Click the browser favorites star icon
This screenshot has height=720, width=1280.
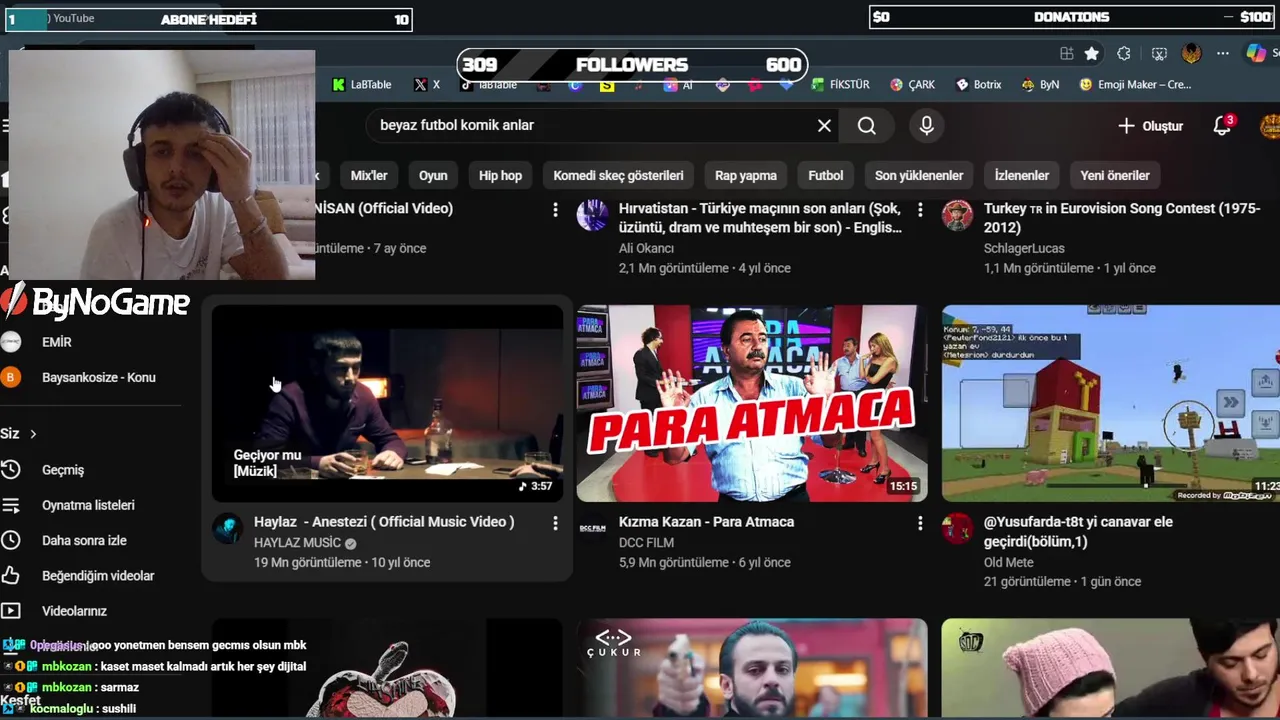(x=1092, y=53)
